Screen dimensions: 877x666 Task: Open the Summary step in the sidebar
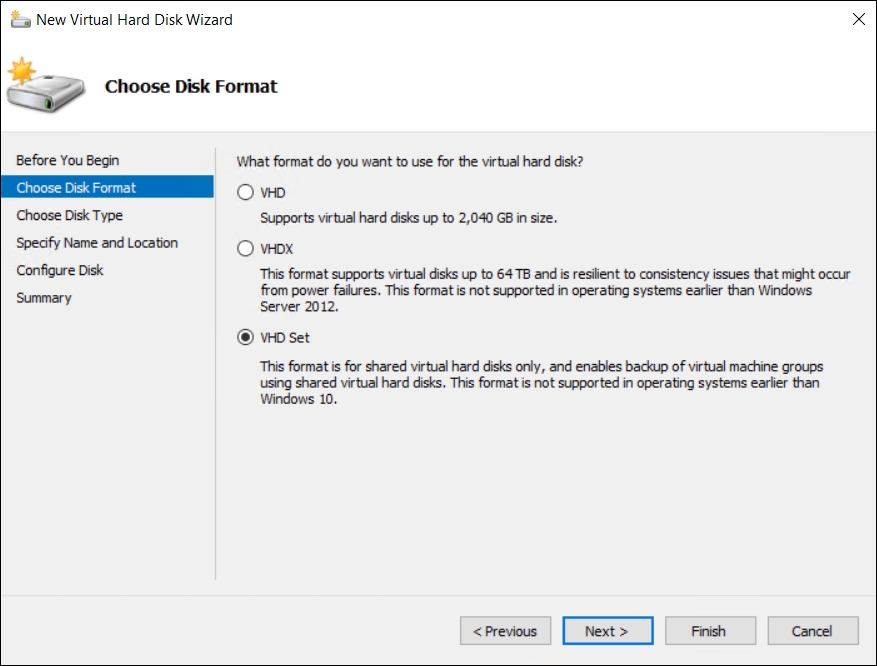44,298
